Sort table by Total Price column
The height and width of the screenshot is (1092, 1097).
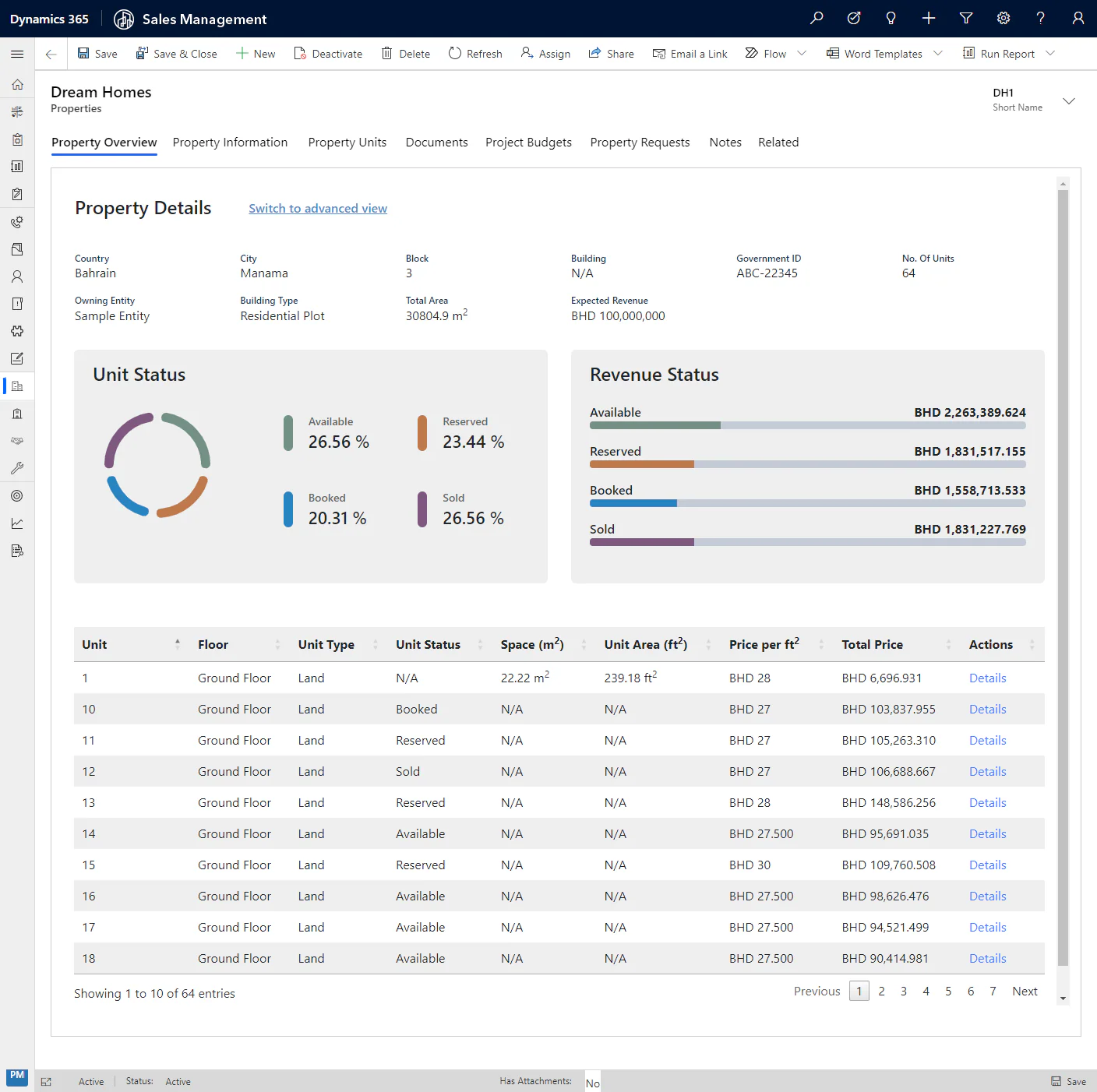(897, 644)
